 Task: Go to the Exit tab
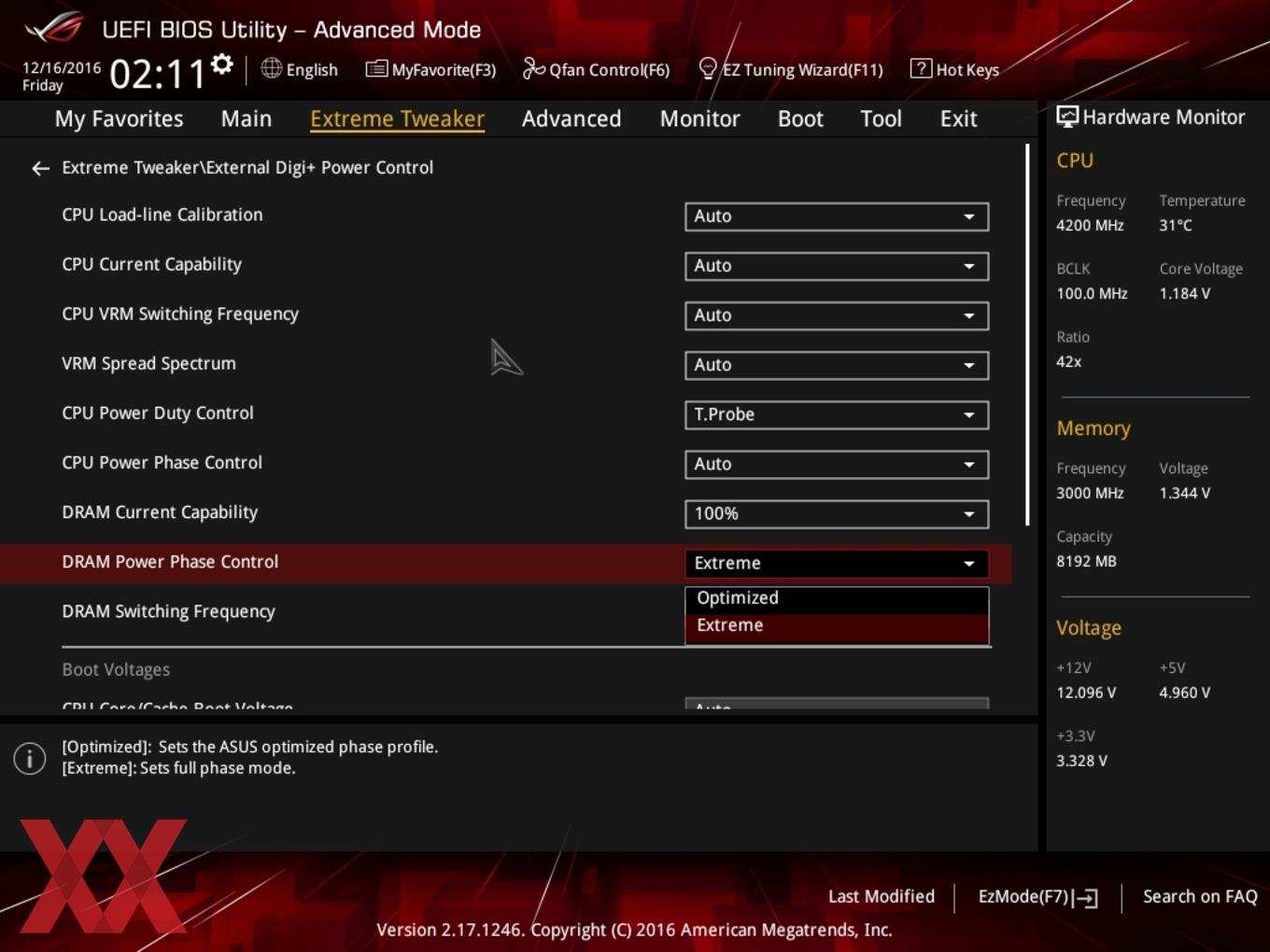coord(958,119)
